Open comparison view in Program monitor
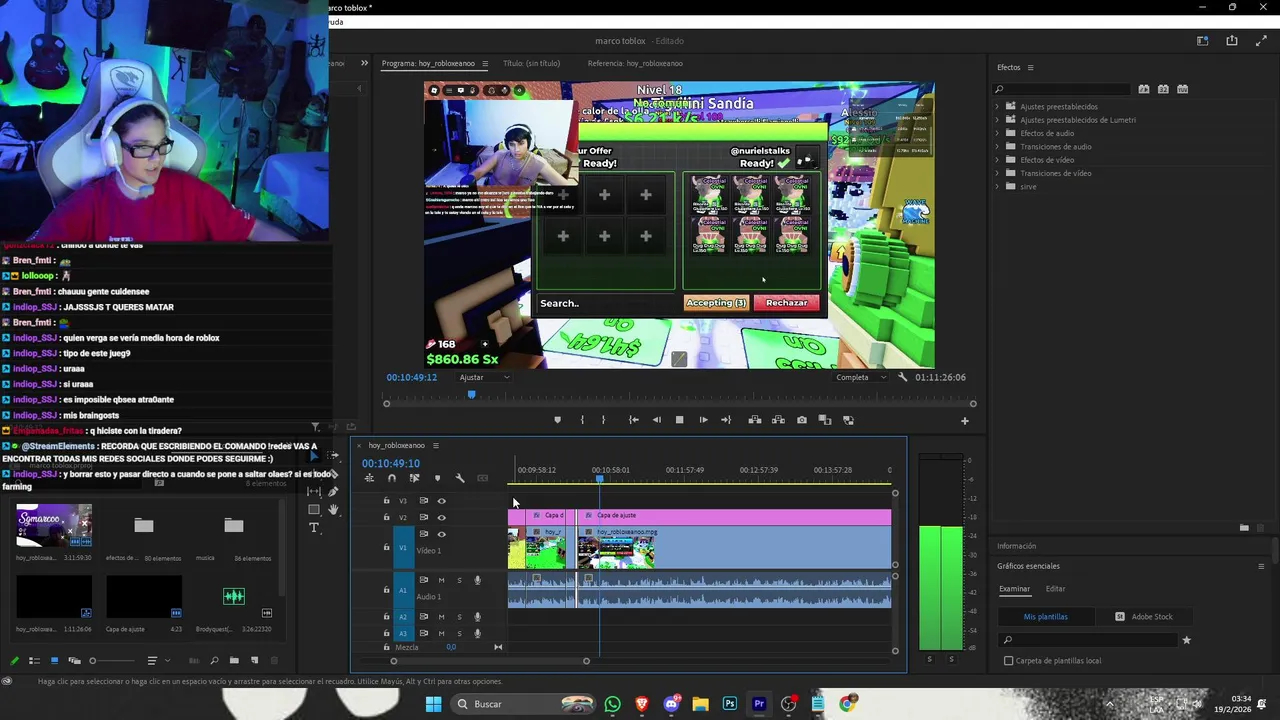The width and height of the screenshot is (1280, 720). click(x=825, y=420)
